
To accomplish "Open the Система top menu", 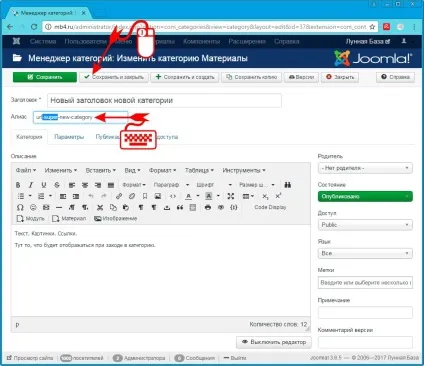I will [x=43, y=41].
